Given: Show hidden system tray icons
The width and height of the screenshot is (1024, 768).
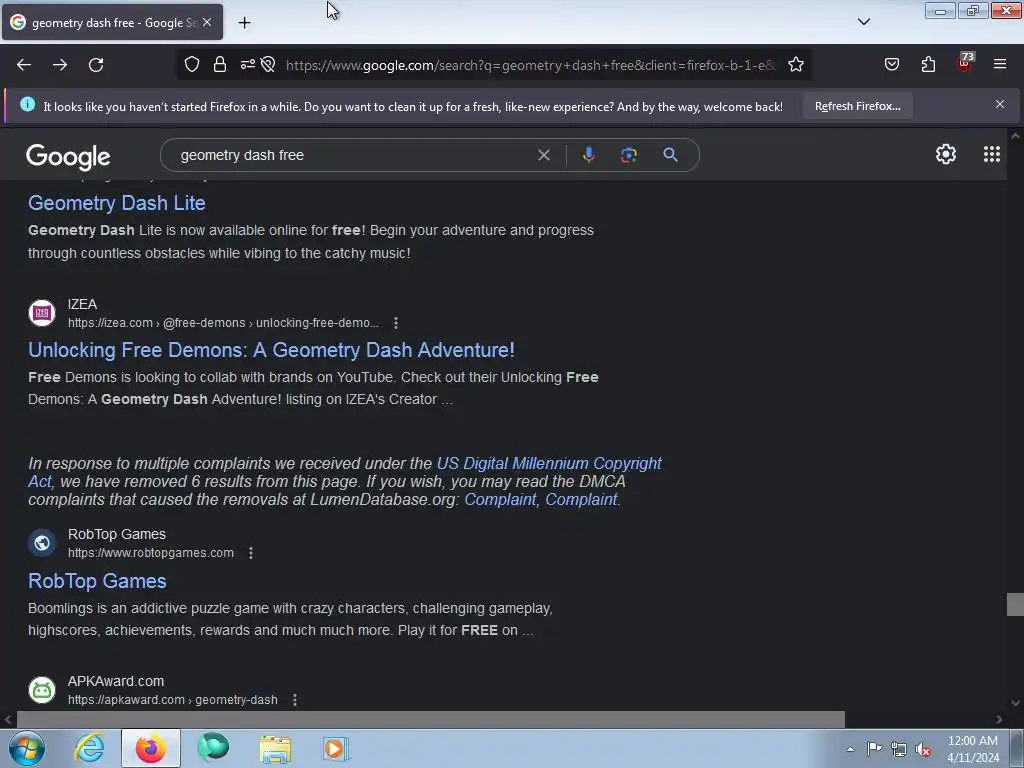Looking at the screenshot, I should pyautogui.click(x=850, y=749).
